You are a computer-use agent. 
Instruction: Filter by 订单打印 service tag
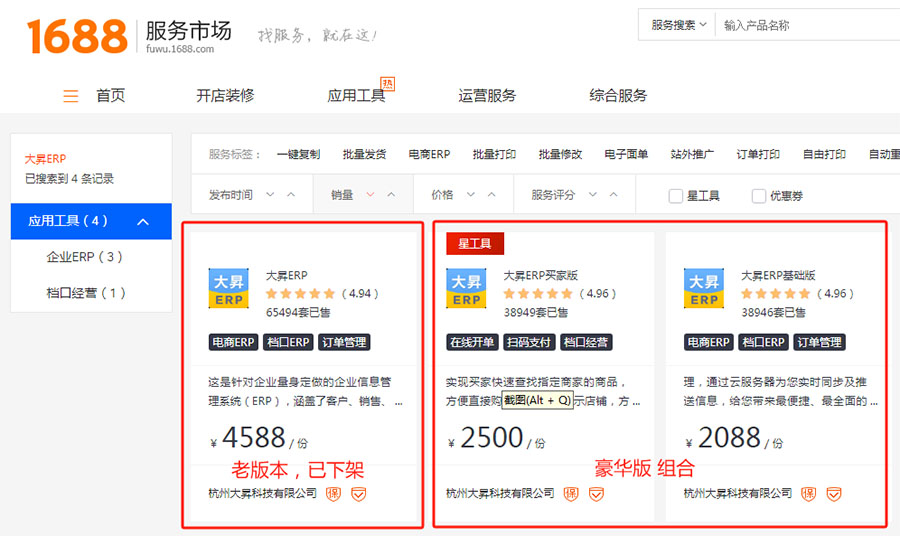click(758, 154)
